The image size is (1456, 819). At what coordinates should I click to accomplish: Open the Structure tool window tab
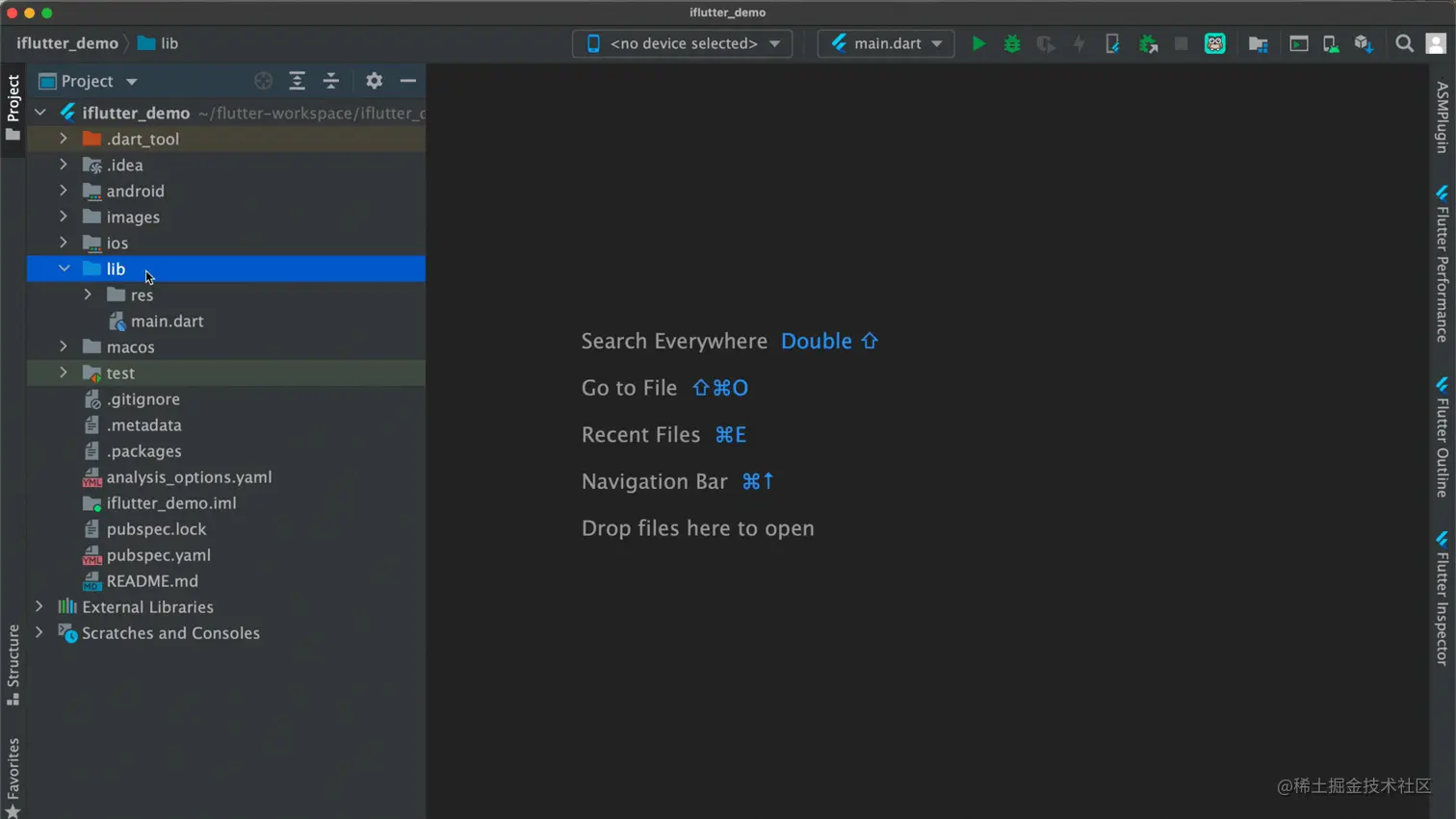point(13,665)
